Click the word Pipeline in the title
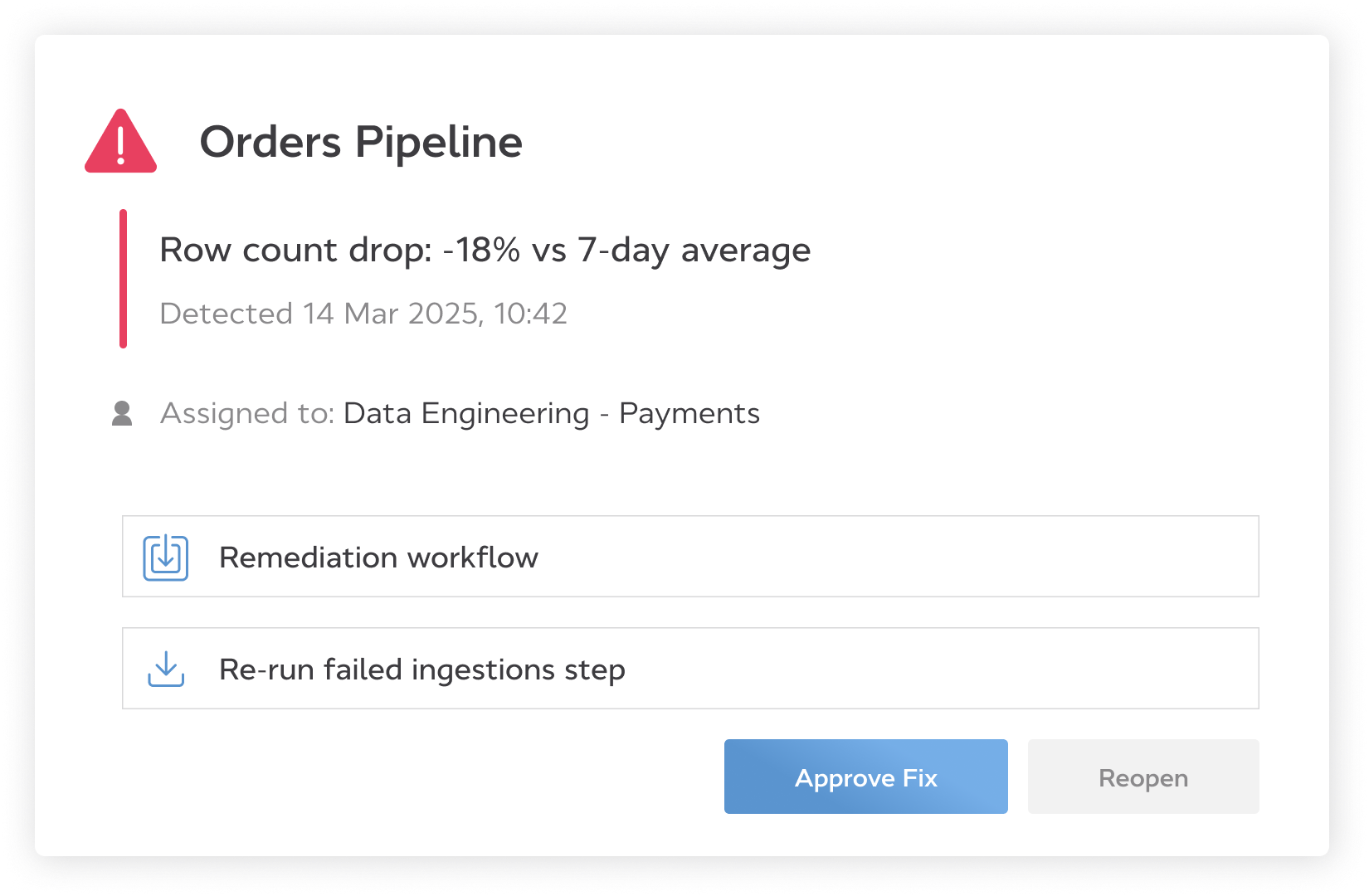Image resolution: width=1369 pixels, height=896 pixels. pos(439,142)
